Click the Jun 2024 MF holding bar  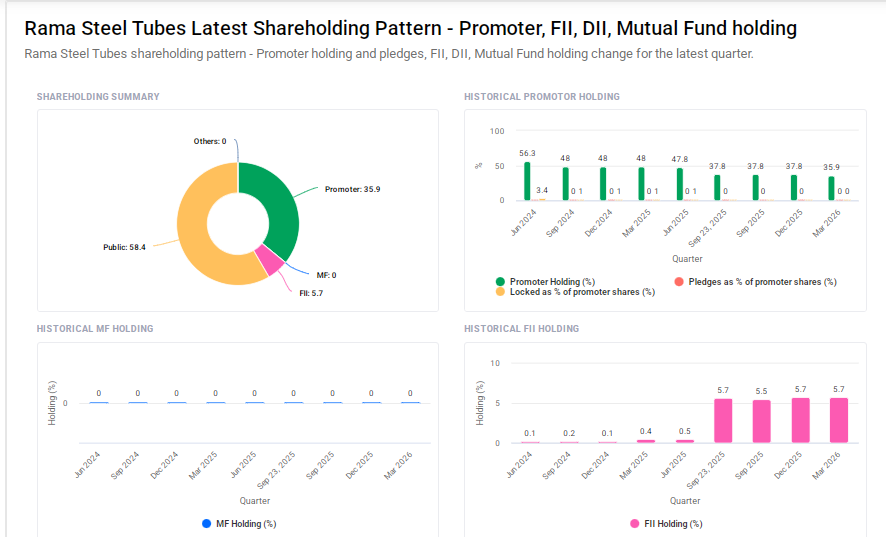click(x=99, y=402)
